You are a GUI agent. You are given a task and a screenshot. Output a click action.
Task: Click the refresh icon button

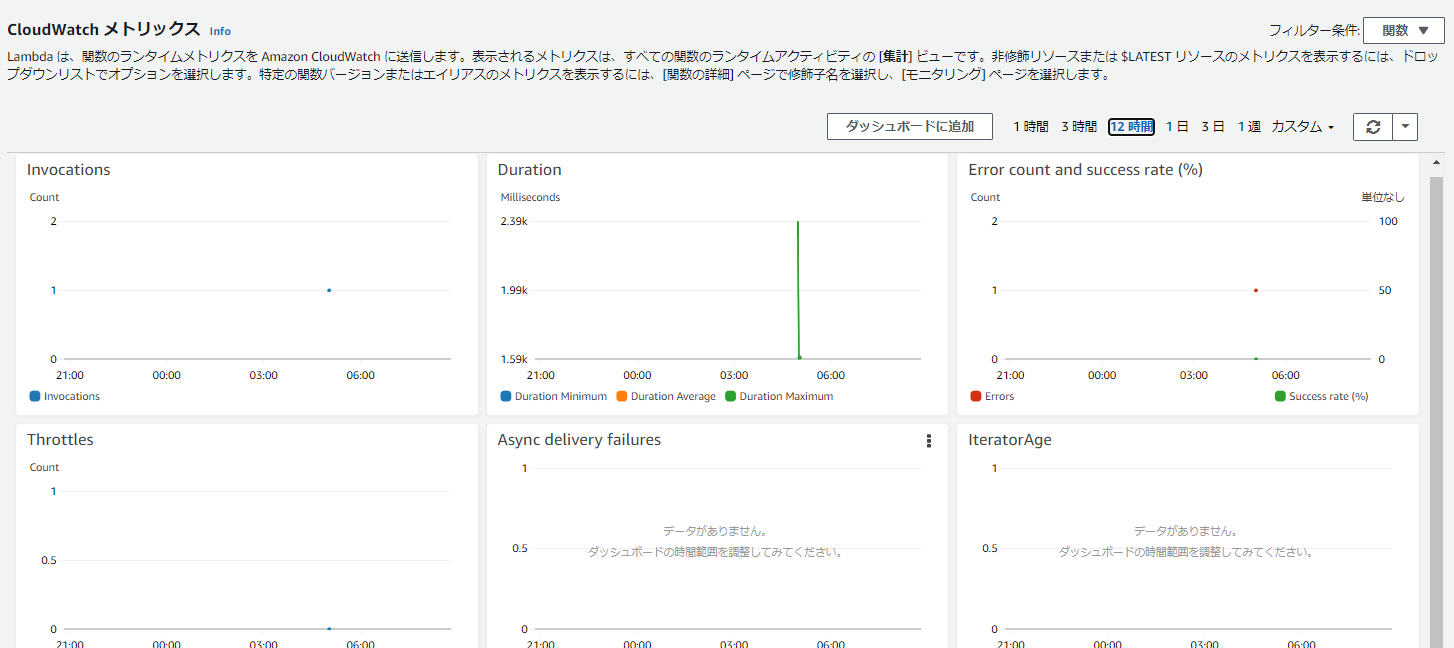1373,127
